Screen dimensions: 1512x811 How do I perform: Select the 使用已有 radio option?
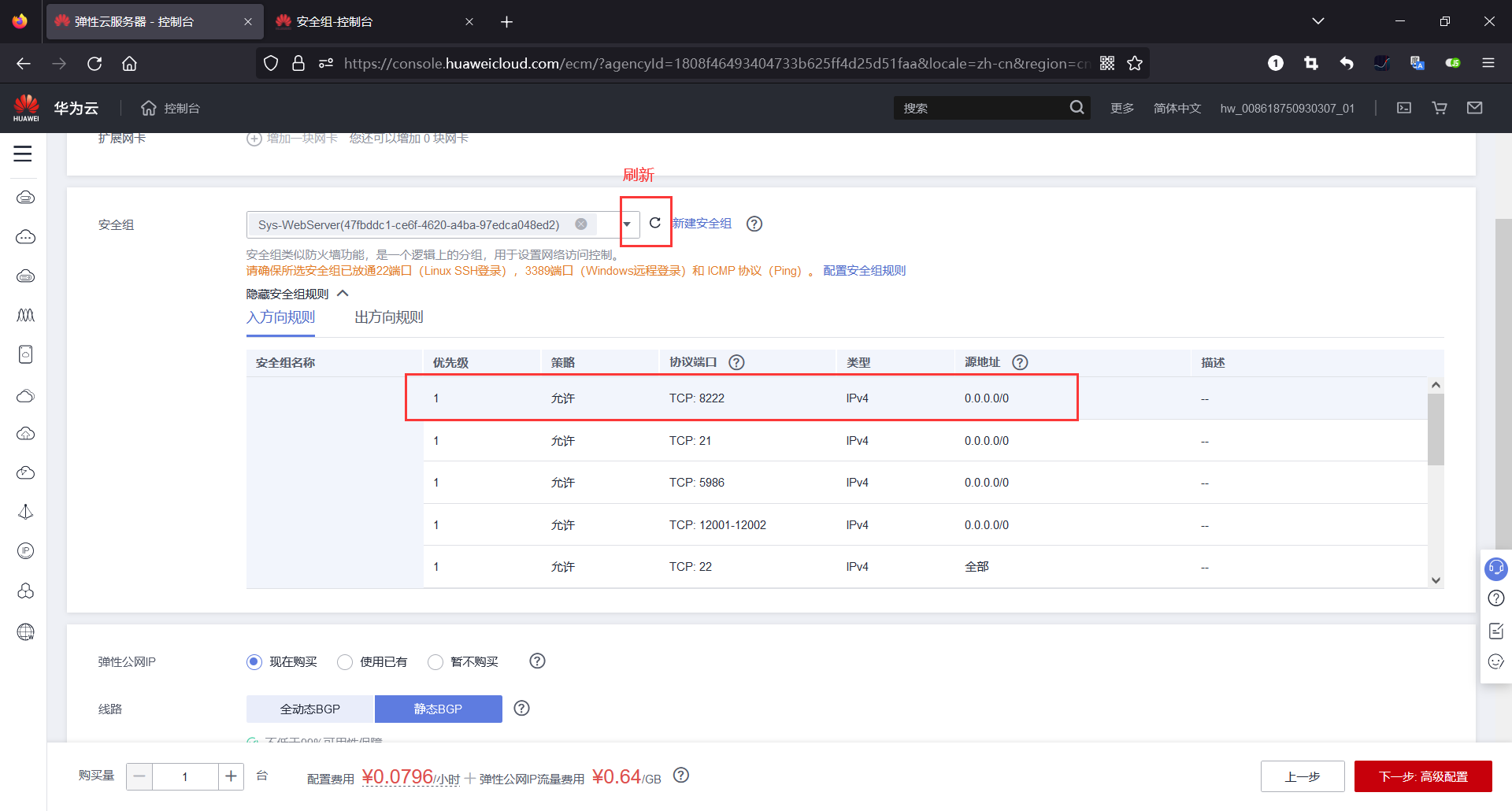(344, 662)
